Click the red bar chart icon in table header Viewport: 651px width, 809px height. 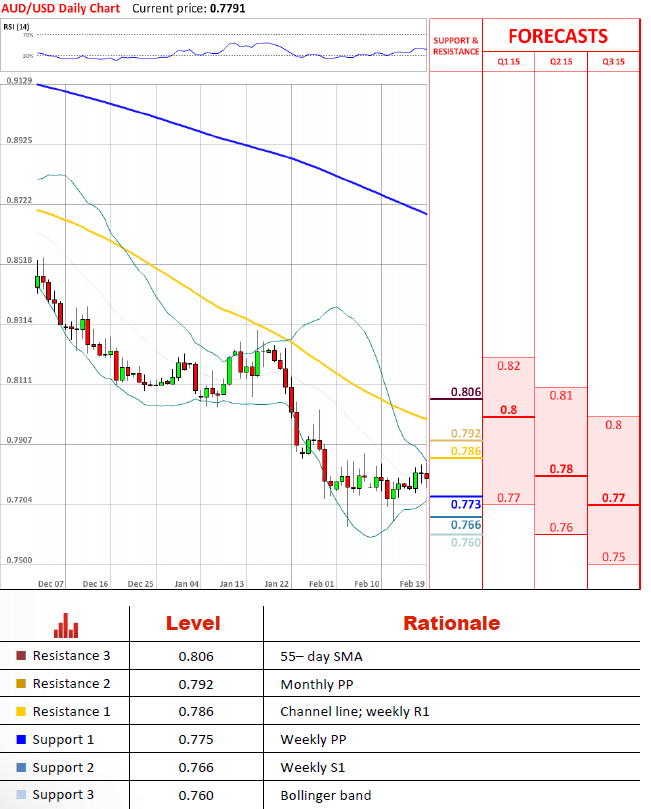66,625
